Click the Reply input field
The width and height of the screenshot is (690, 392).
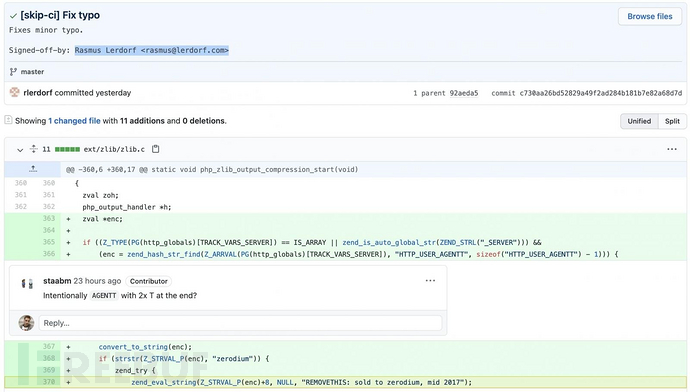(240, 323)
